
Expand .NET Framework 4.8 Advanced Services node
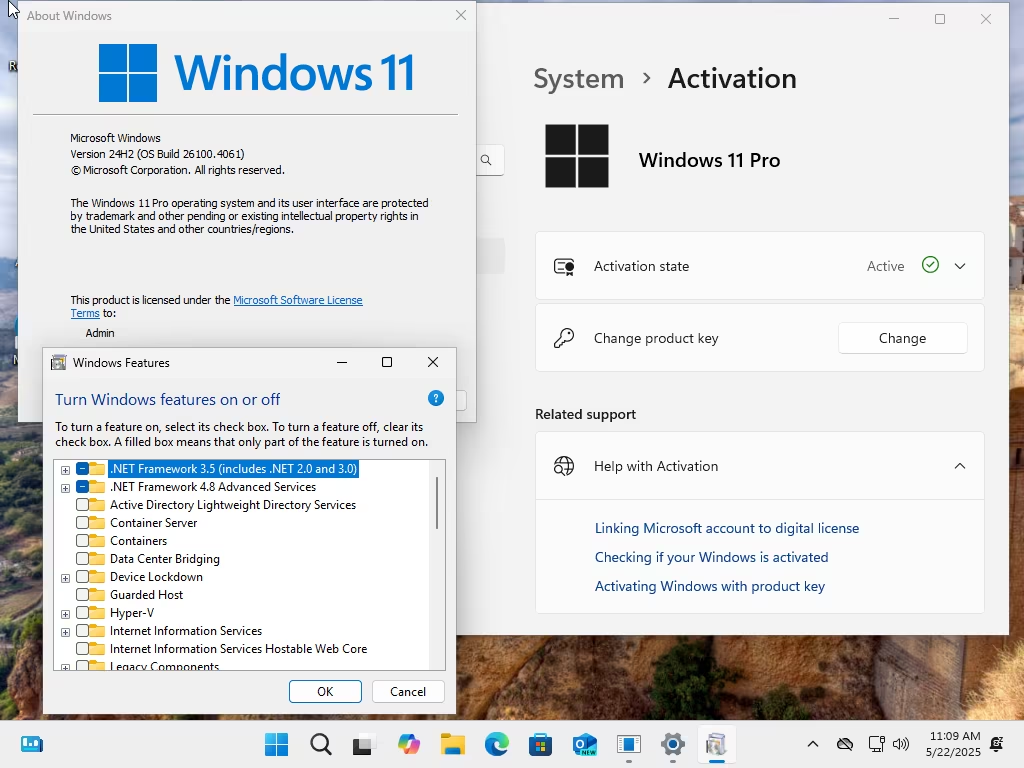pos(65,488)
